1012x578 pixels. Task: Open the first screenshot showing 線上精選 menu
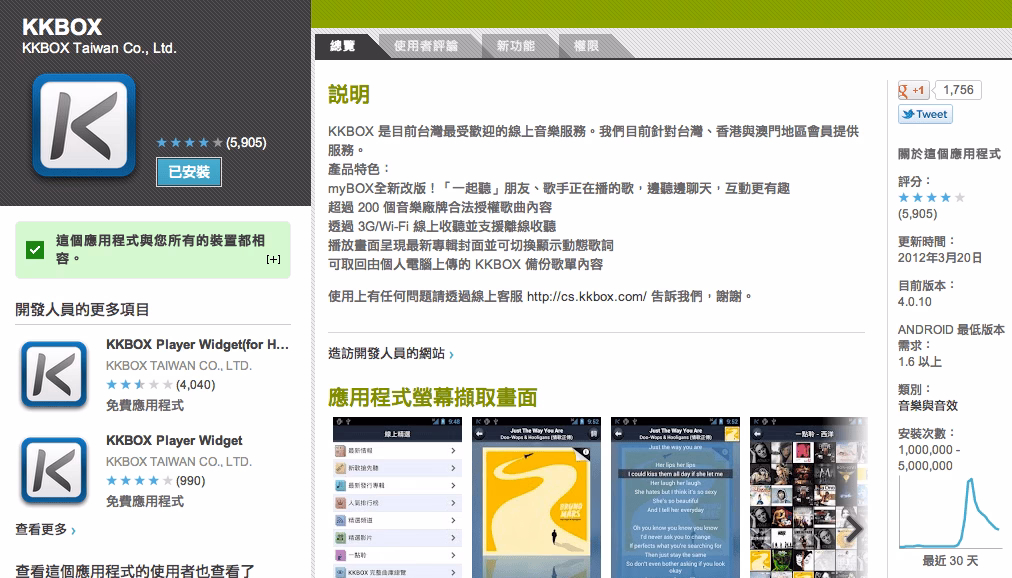pos(397,497)
